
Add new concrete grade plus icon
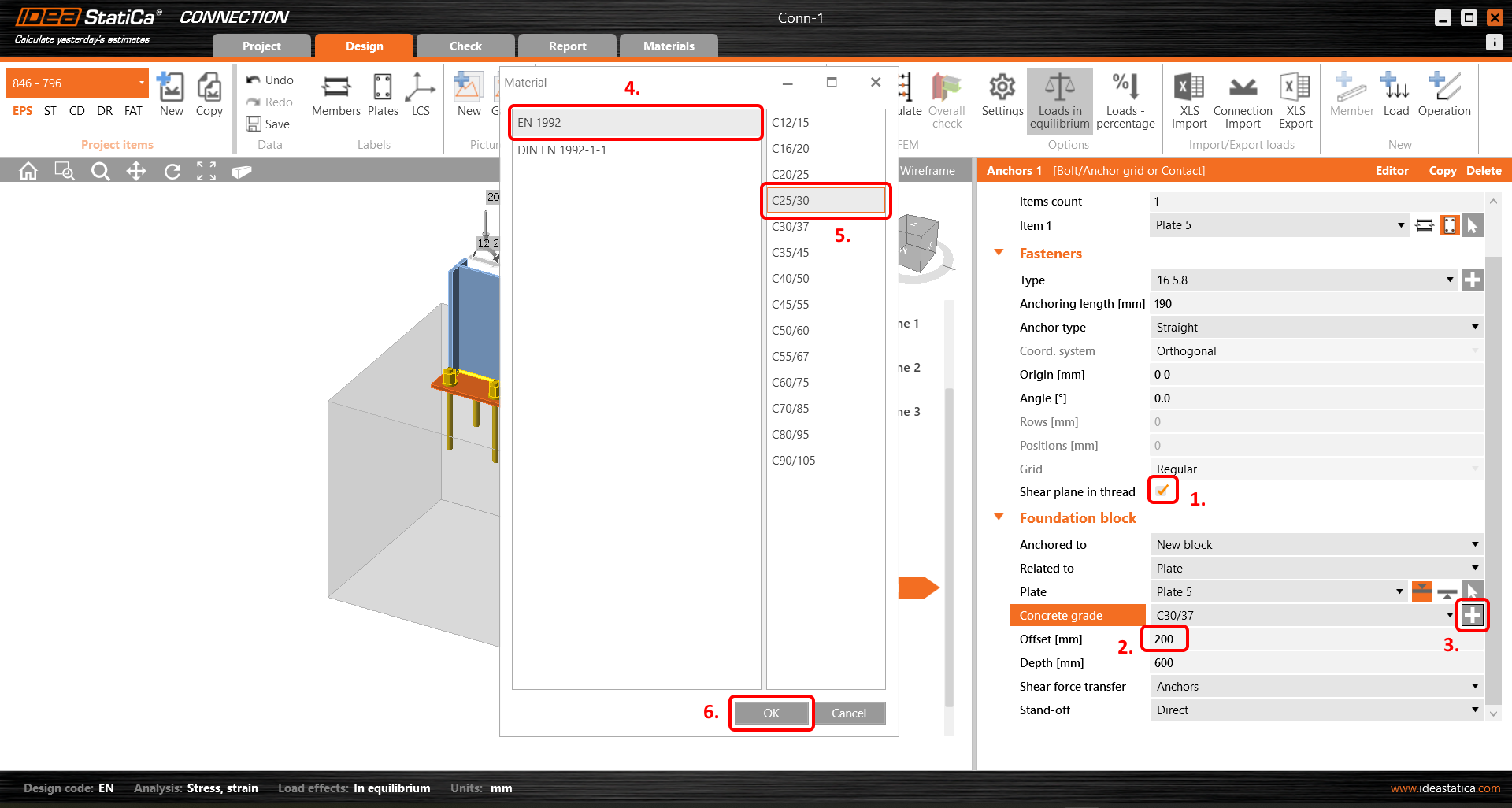click(1472, 615)
